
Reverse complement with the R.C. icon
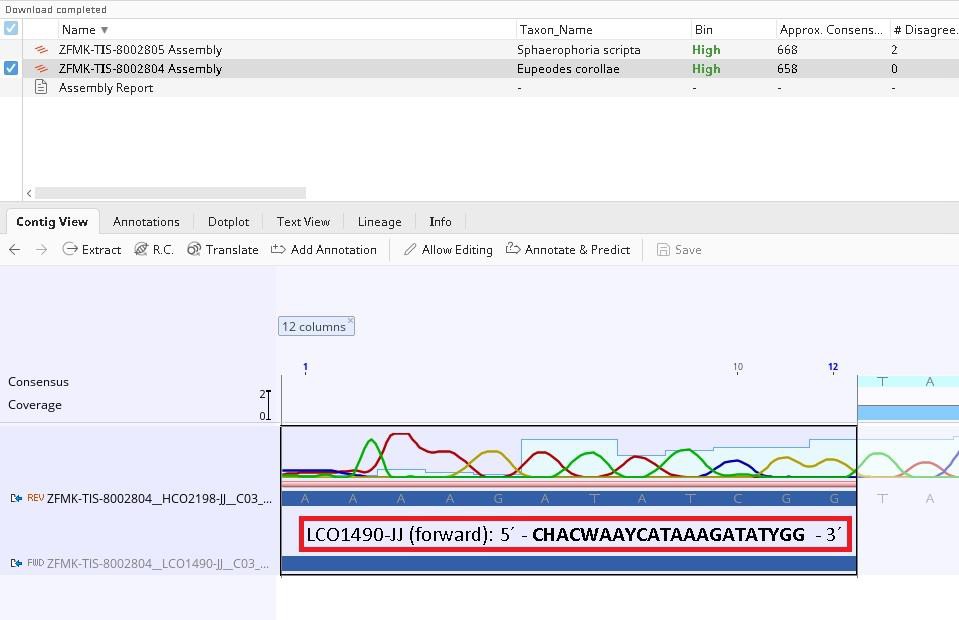point(141,249)
